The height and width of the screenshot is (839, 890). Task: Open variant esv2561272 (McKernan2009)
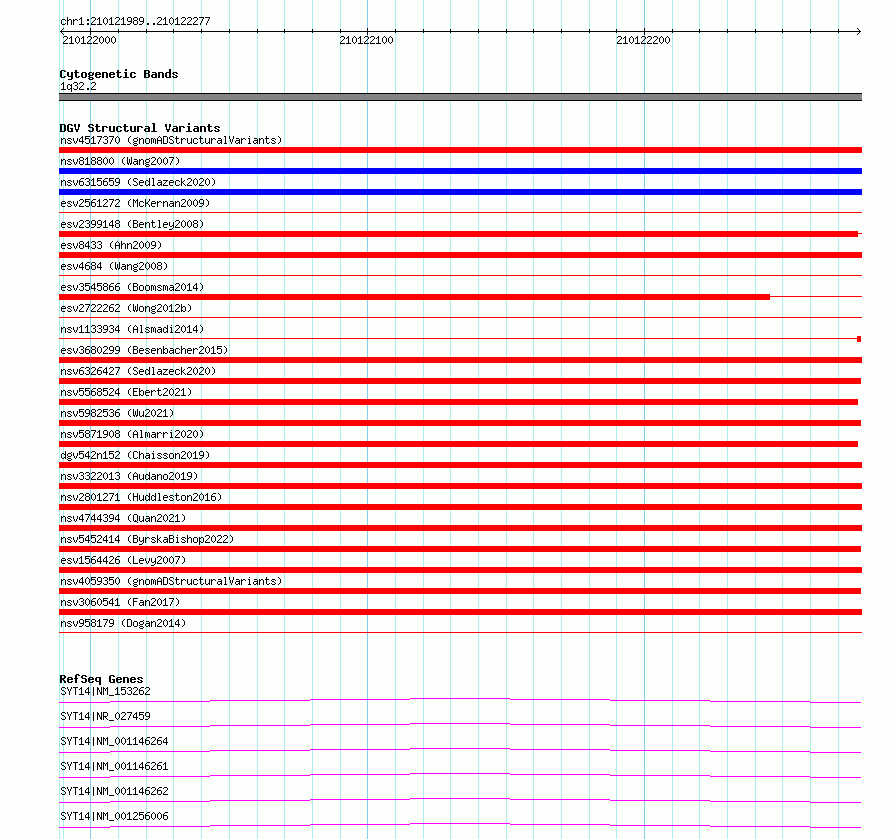tap(135, 203)
